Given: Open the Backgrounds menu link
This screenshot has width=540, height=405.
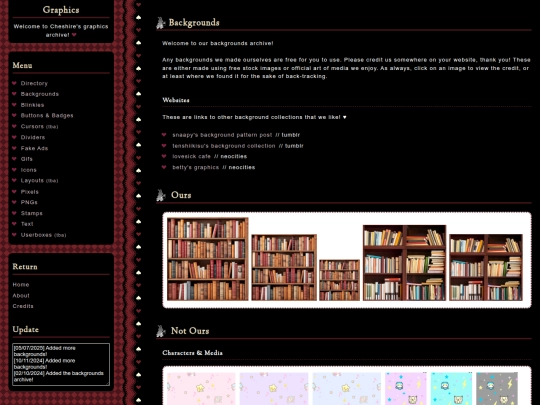Looking at the screenshot, I should point(40,94).
